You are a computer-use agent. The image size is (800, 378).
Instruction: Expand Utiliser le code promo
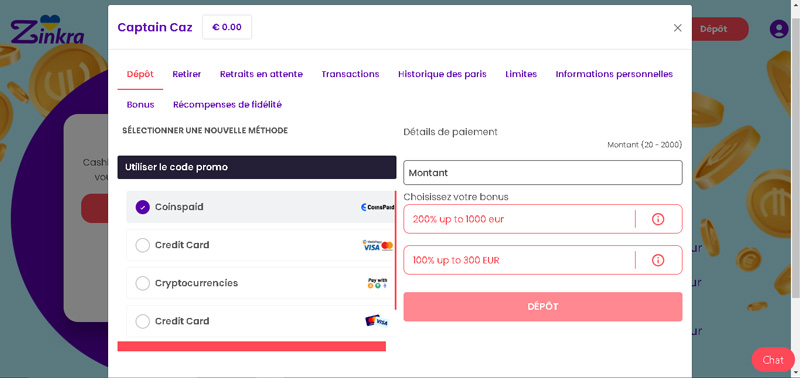click(x=257, y=167)
